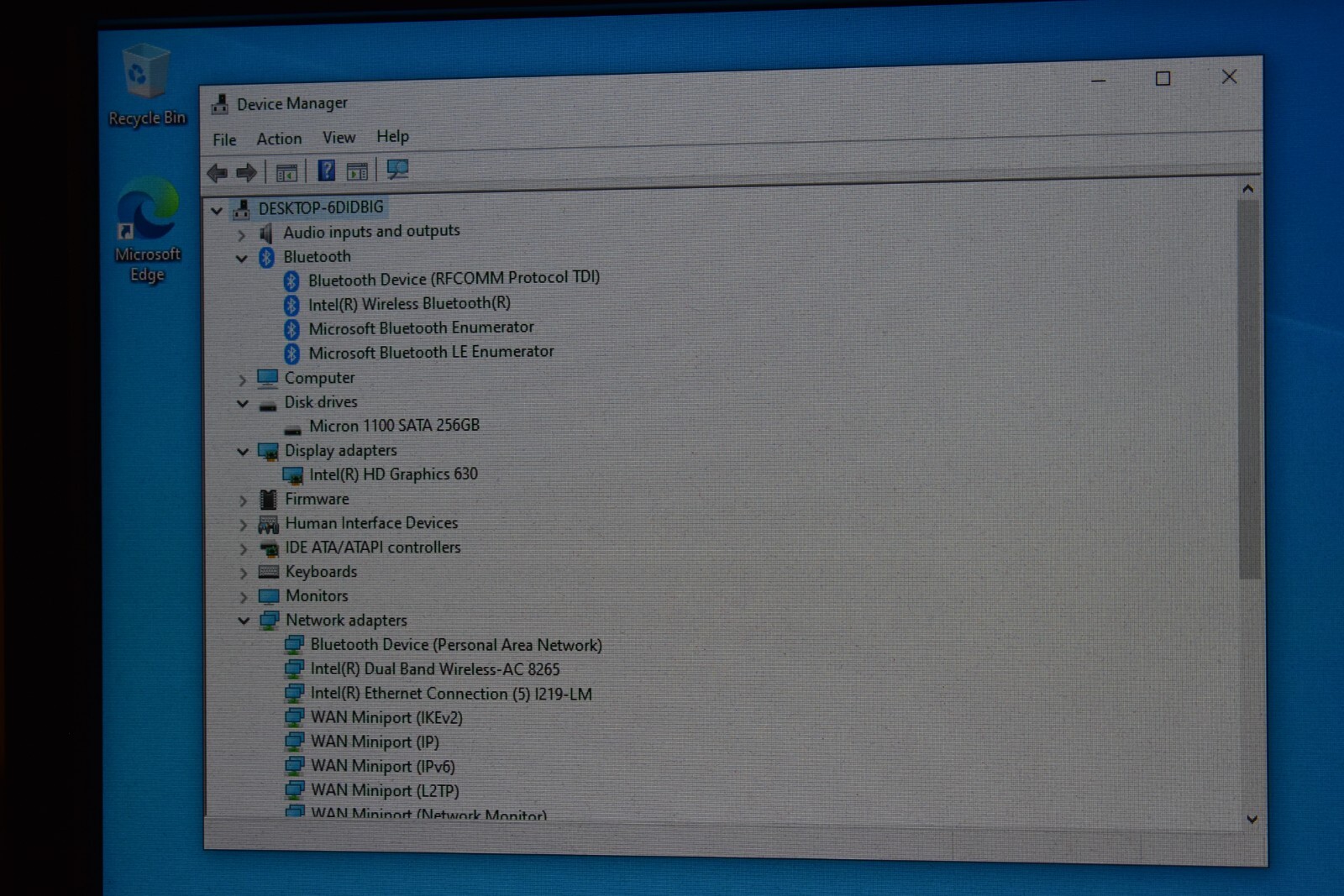Expand the IDE ATA/ATAPI controllers category

tap(243, 550)
